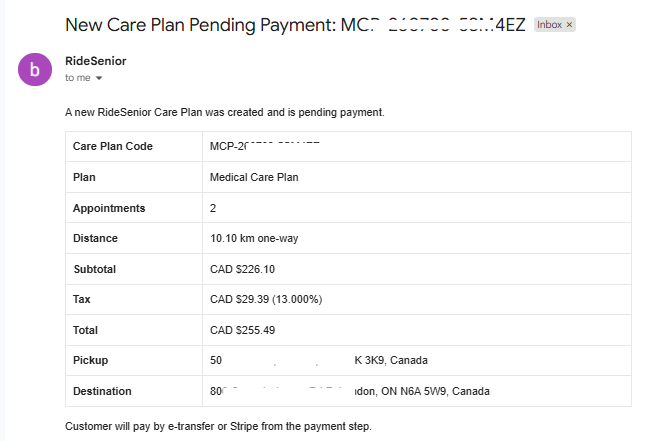Click the 'A new RideSenior Care Plan' intro sentence
646x441 pixels.
[225, 112]
